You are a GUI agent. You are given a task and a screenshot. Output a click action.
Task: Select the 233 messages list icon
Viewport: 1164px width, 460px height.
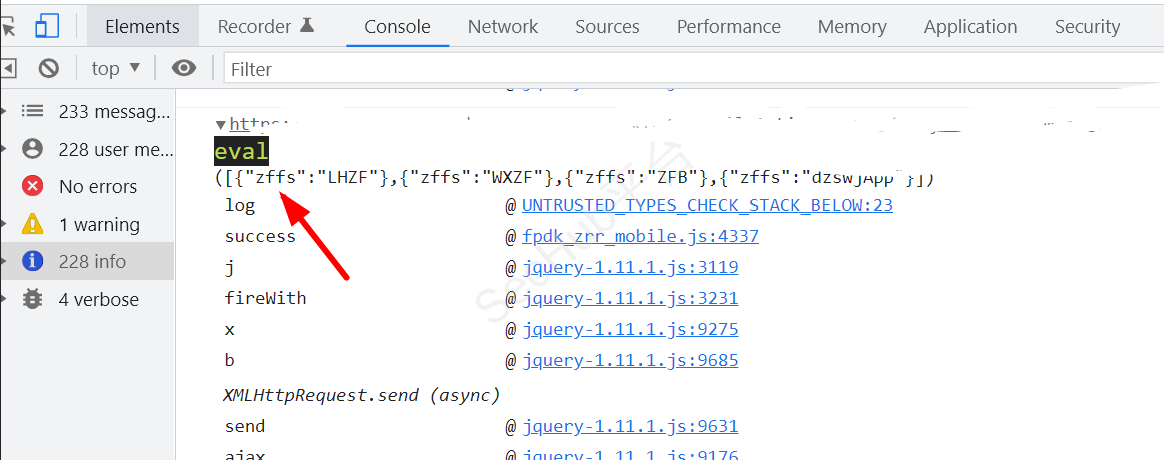33,111
